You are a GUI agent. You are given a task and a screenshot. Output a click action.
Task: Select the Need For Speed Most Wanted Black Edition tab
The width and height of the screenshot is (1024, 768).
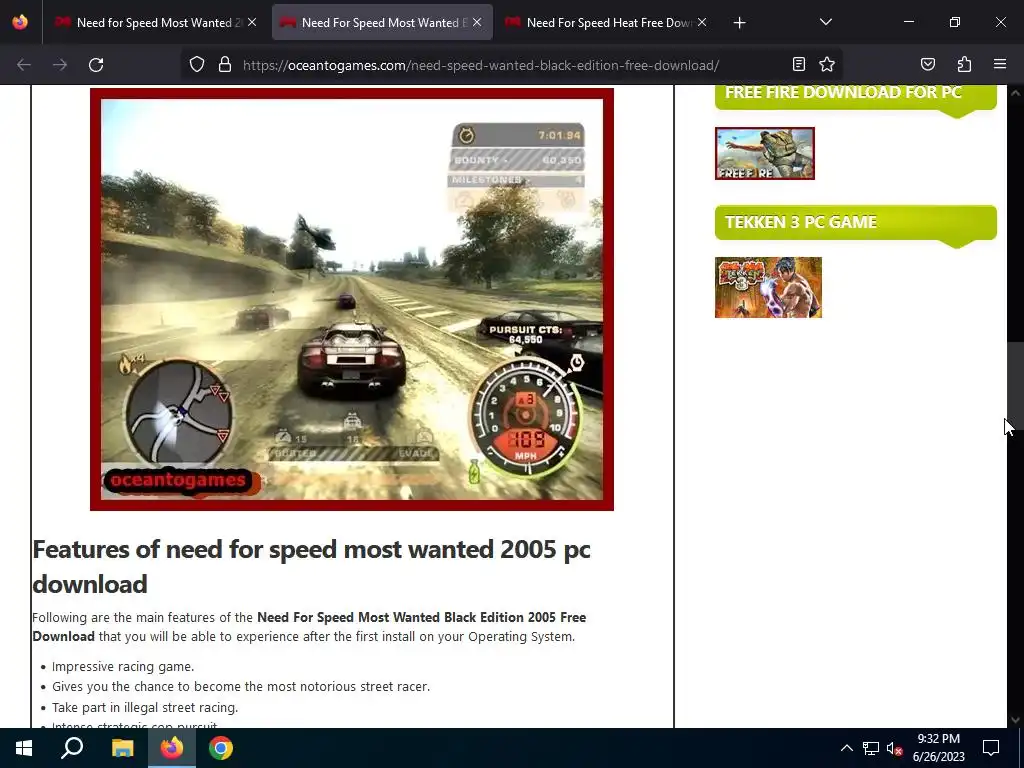381,22
